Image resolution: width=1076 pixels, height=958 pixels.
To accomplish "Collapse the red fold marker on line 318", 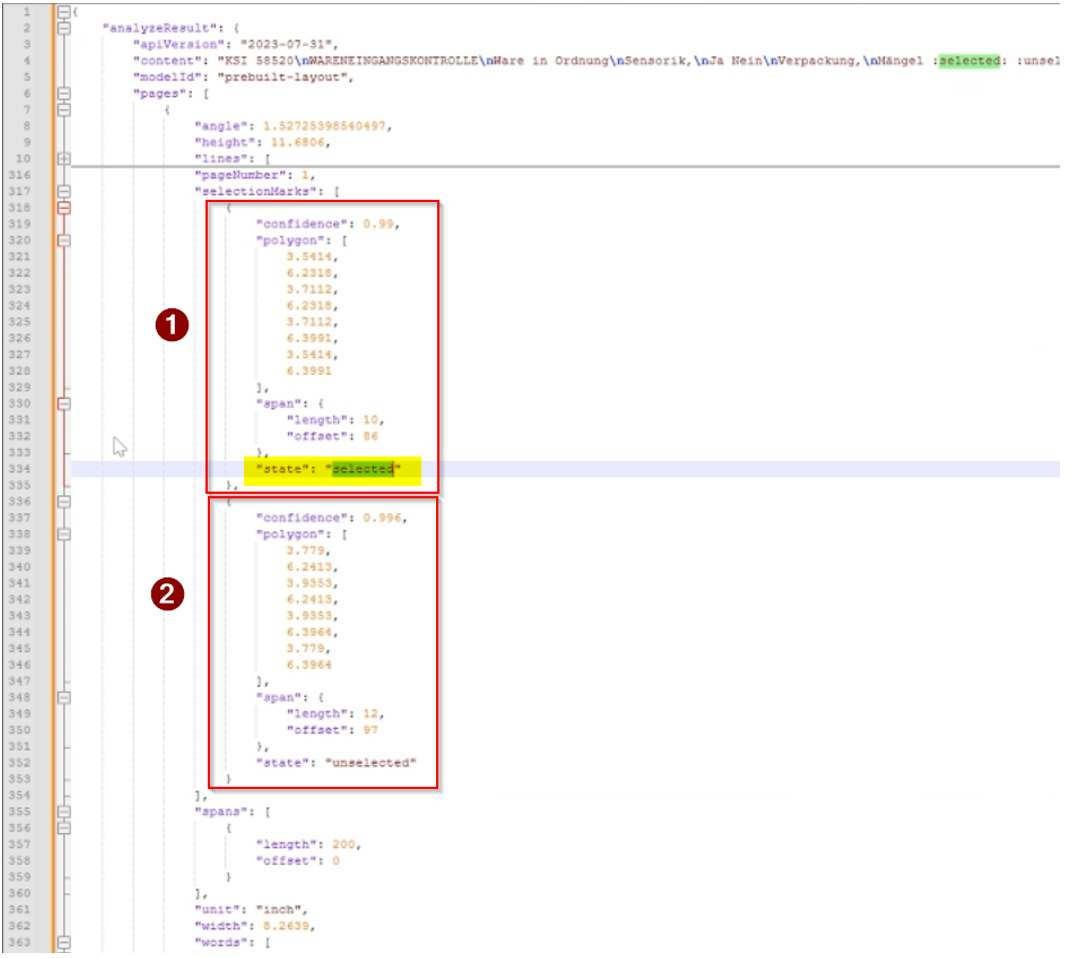I will (x=64, y=208).
